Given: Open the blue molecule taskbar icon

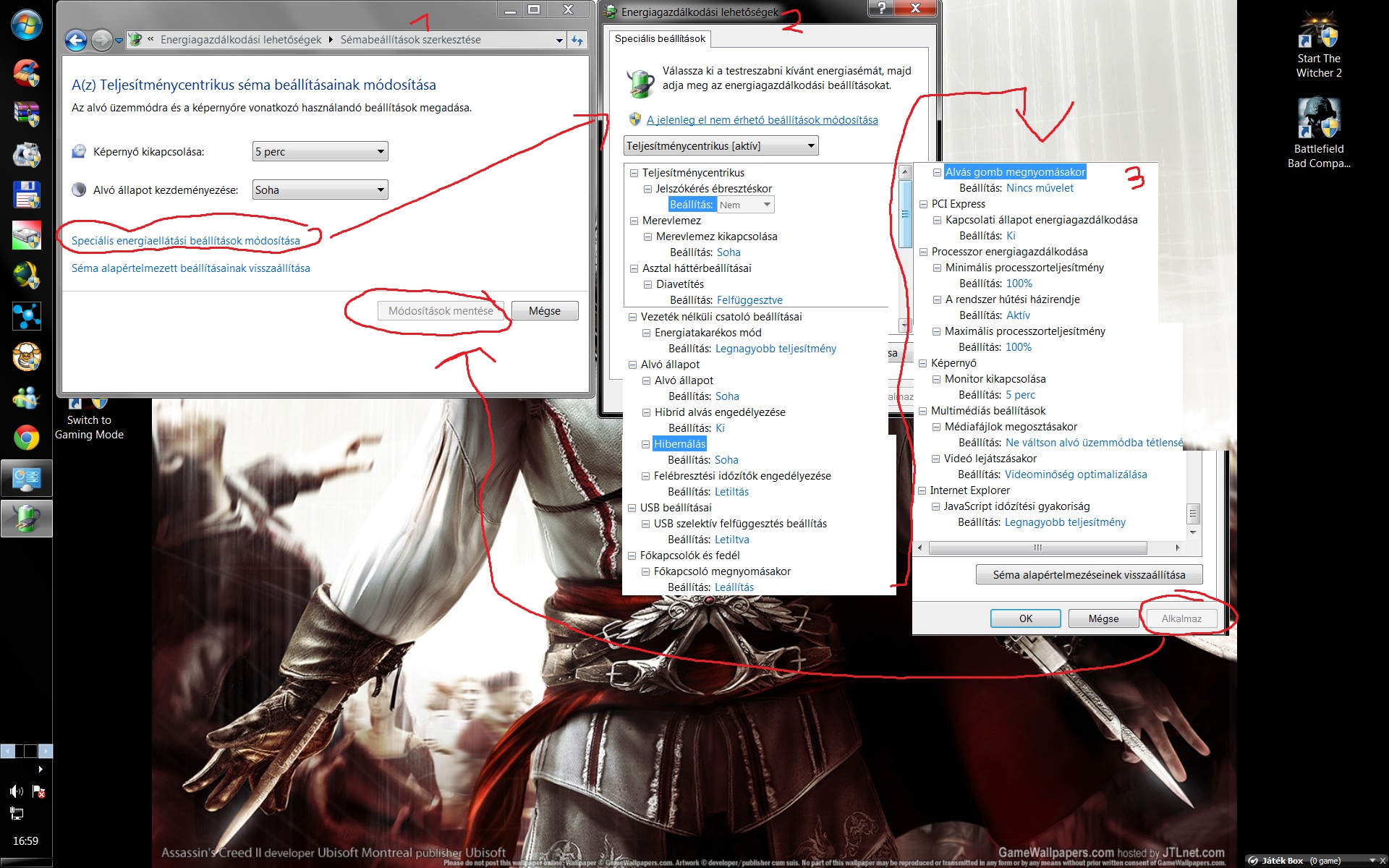Looking at the screenshot, I should 27,316.
